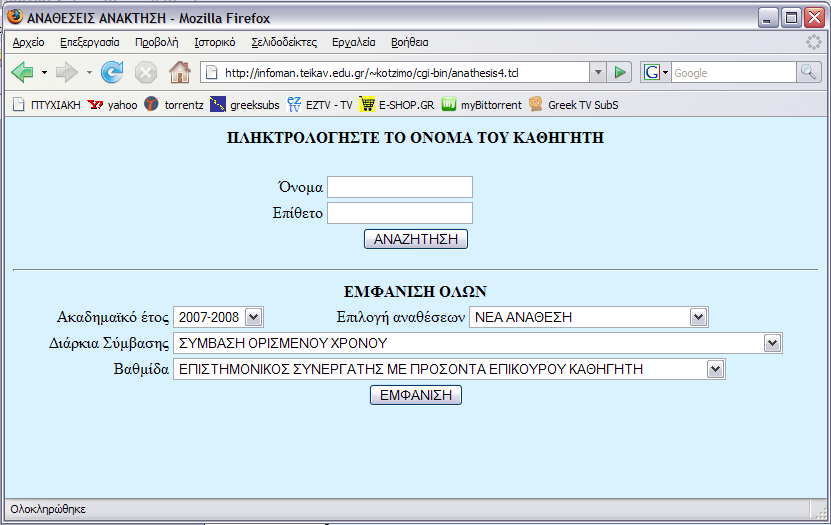831x525 pixels.
Task: Open the ΠΤΥΧΙΑΚΗ bookmark
Action: click(x=46, y=105)
